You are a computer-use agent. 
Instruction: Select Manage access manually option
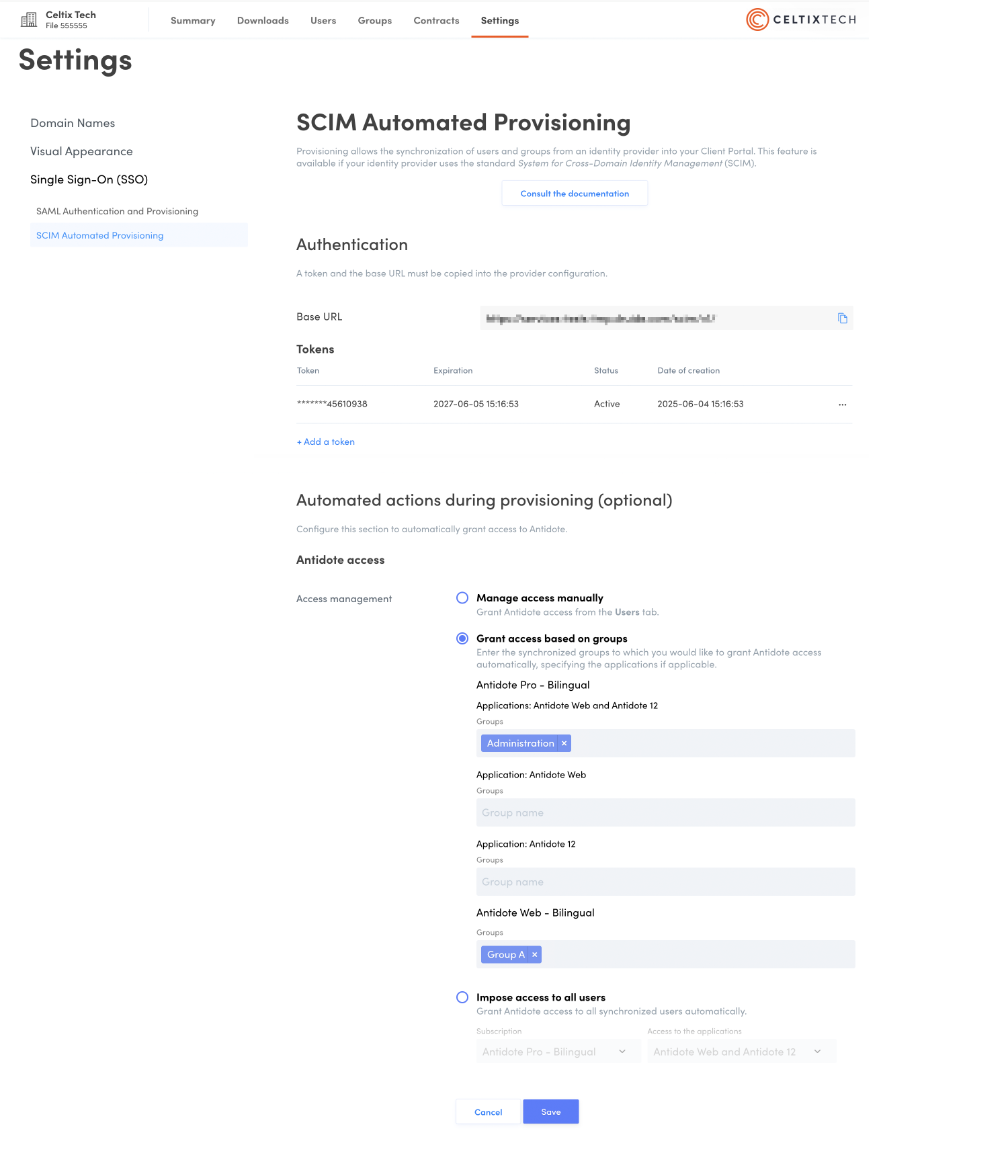pos(462,598)
